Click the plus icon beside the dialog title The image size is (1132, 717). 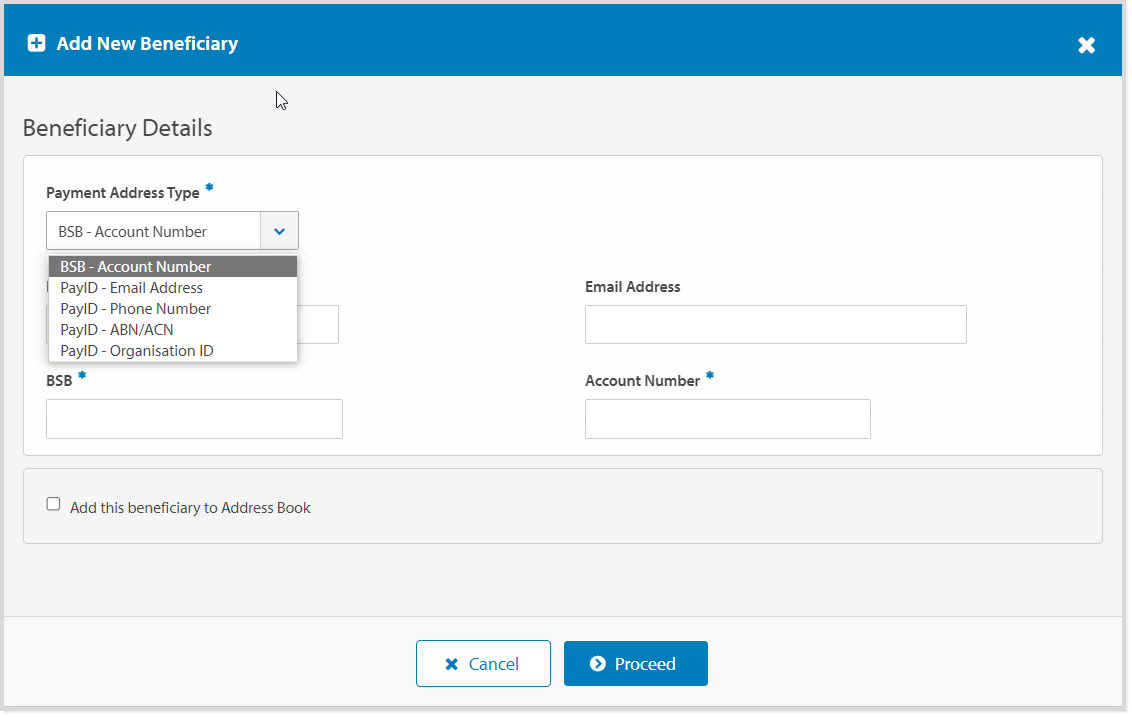pyautogui.click(x=36, y=43)
